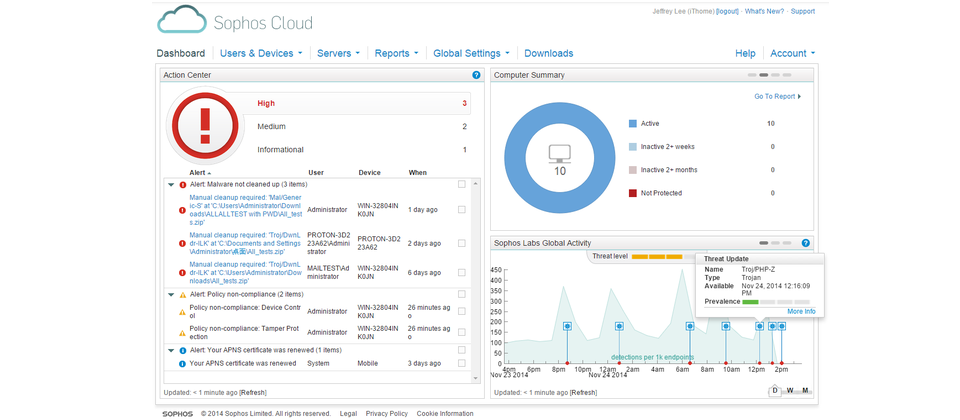
Task: Select the Medium priority alerts row
Action: [362, 127]
